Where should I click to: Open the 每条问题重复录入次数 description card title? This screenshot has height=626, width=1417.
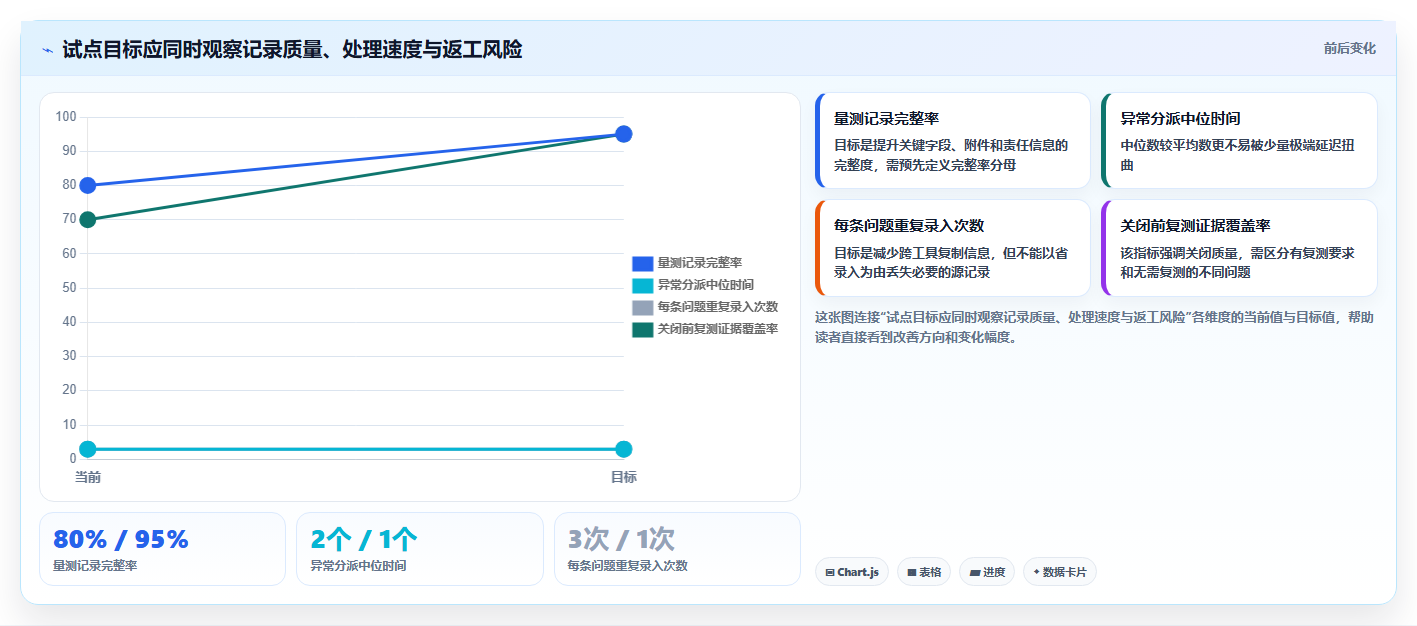[909, 226]
